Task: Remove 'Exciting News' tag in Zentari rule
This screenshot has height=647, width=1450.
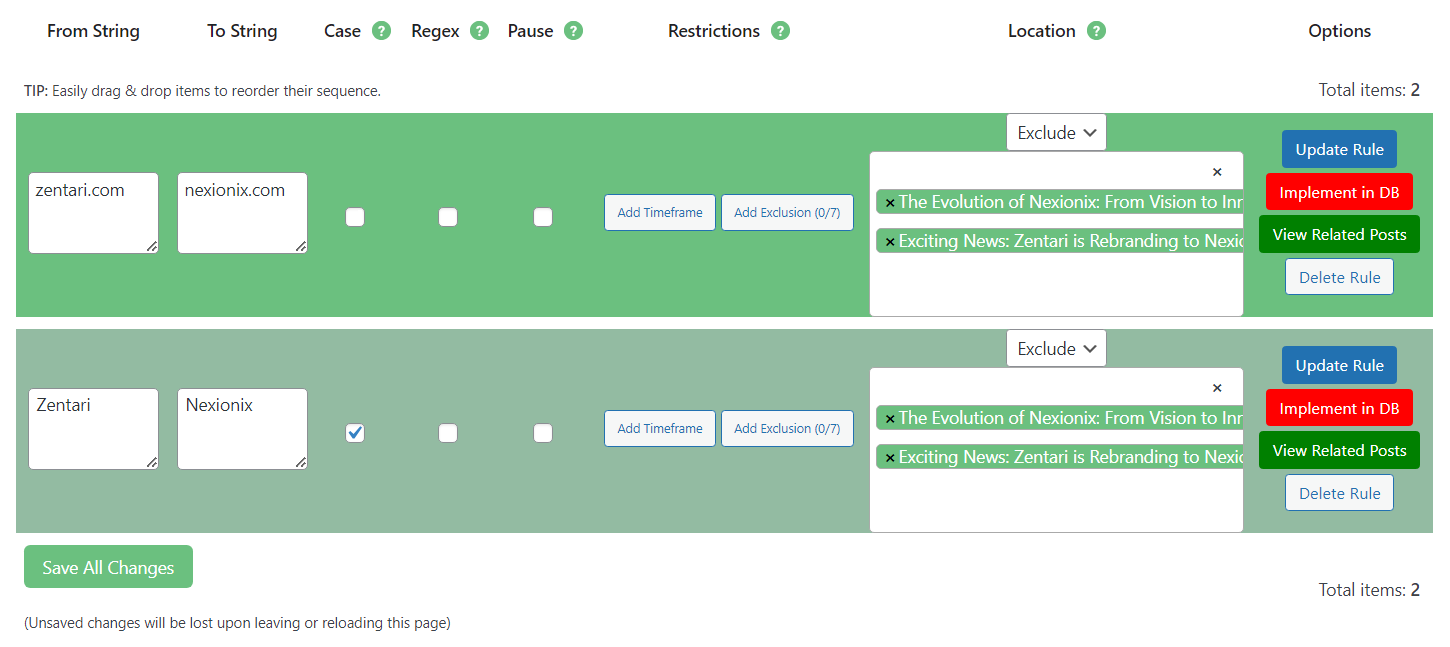Action: [x=890, y=458]
